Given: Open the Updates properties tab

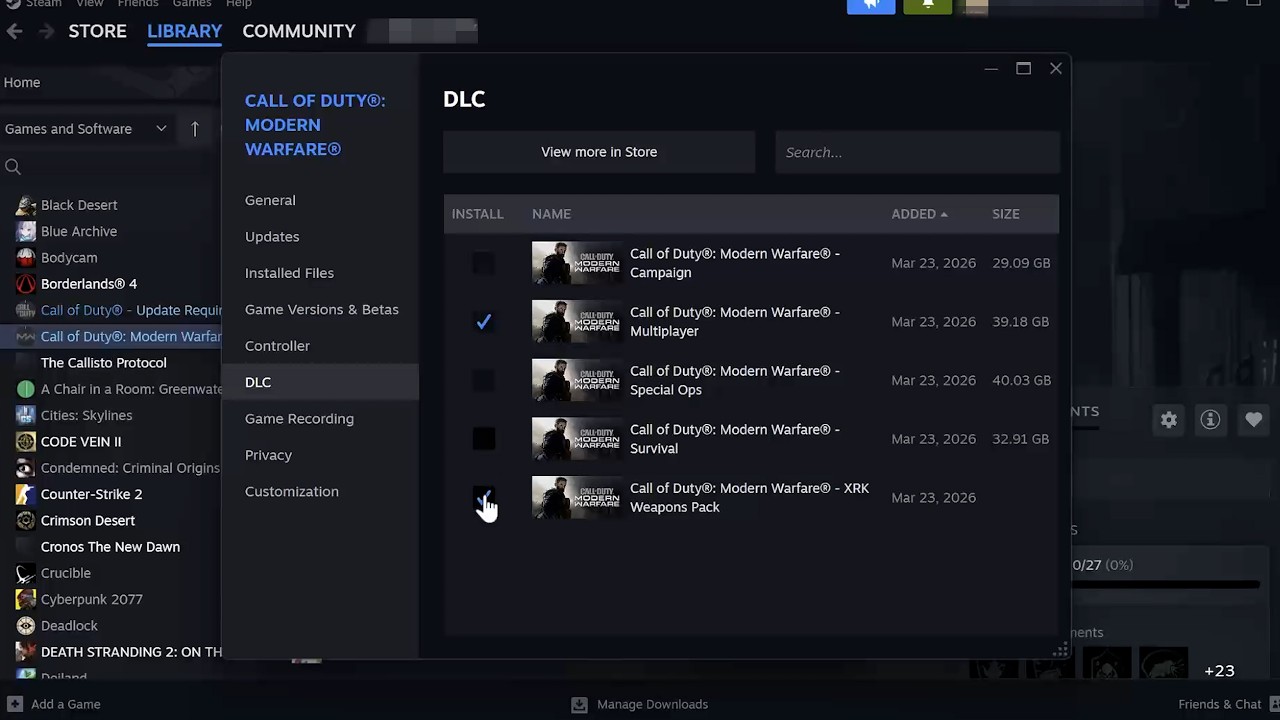Looking at the screenshot, I should coord(320,236).
